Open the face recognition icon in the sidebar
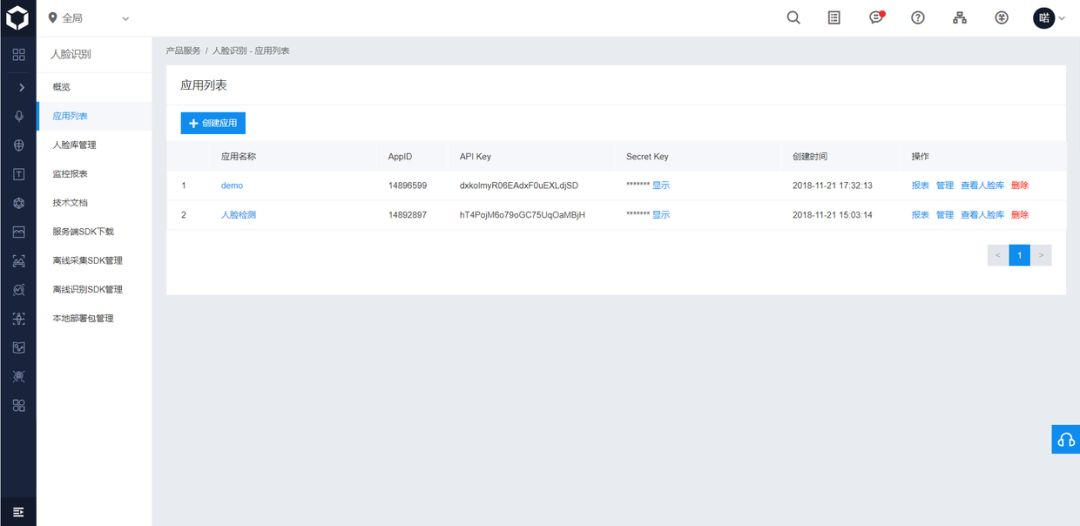The height and width of the screenshot is (526, 1080). point(19,261)
